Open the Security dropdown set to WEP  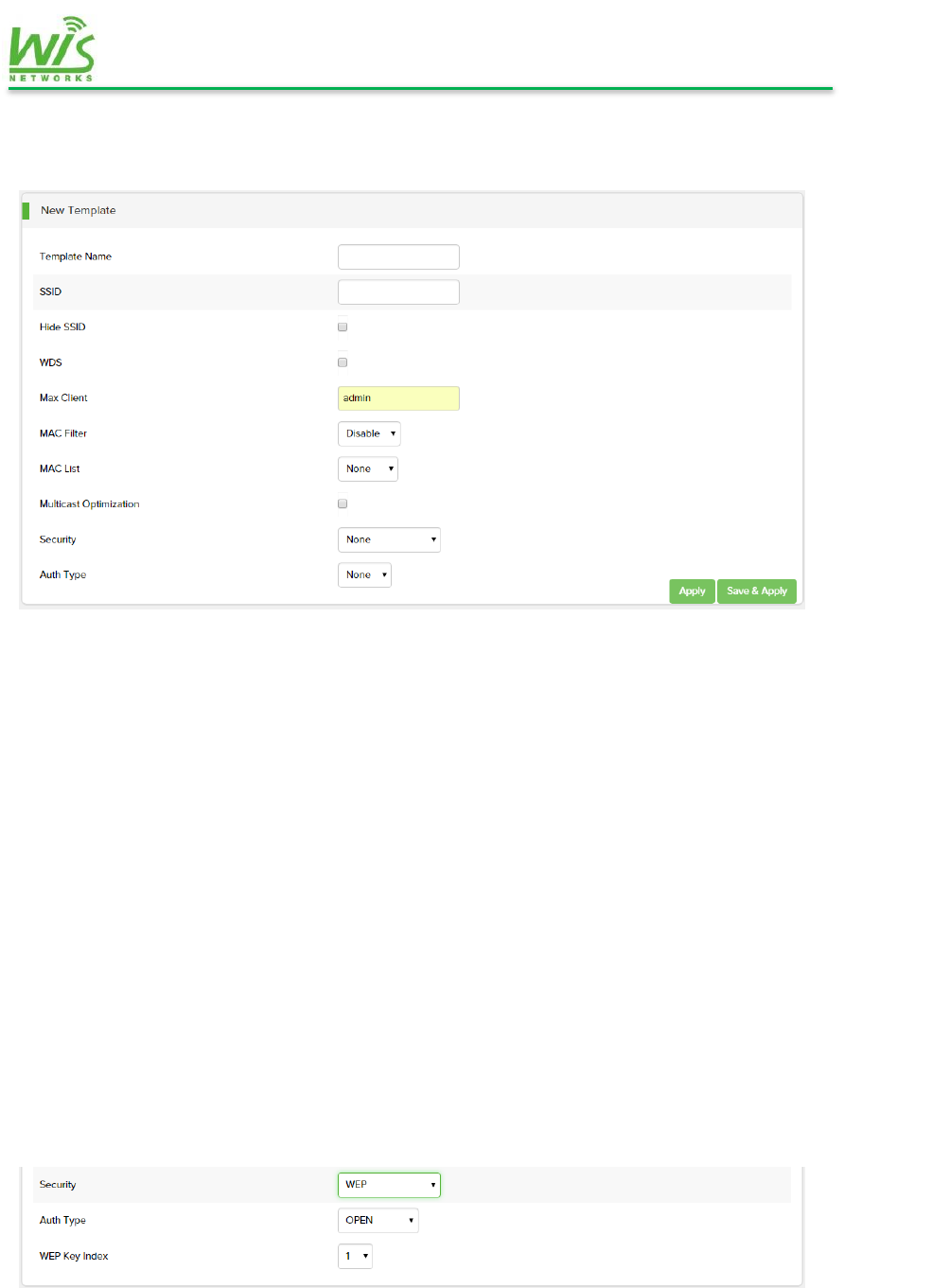click(389, 1185)
